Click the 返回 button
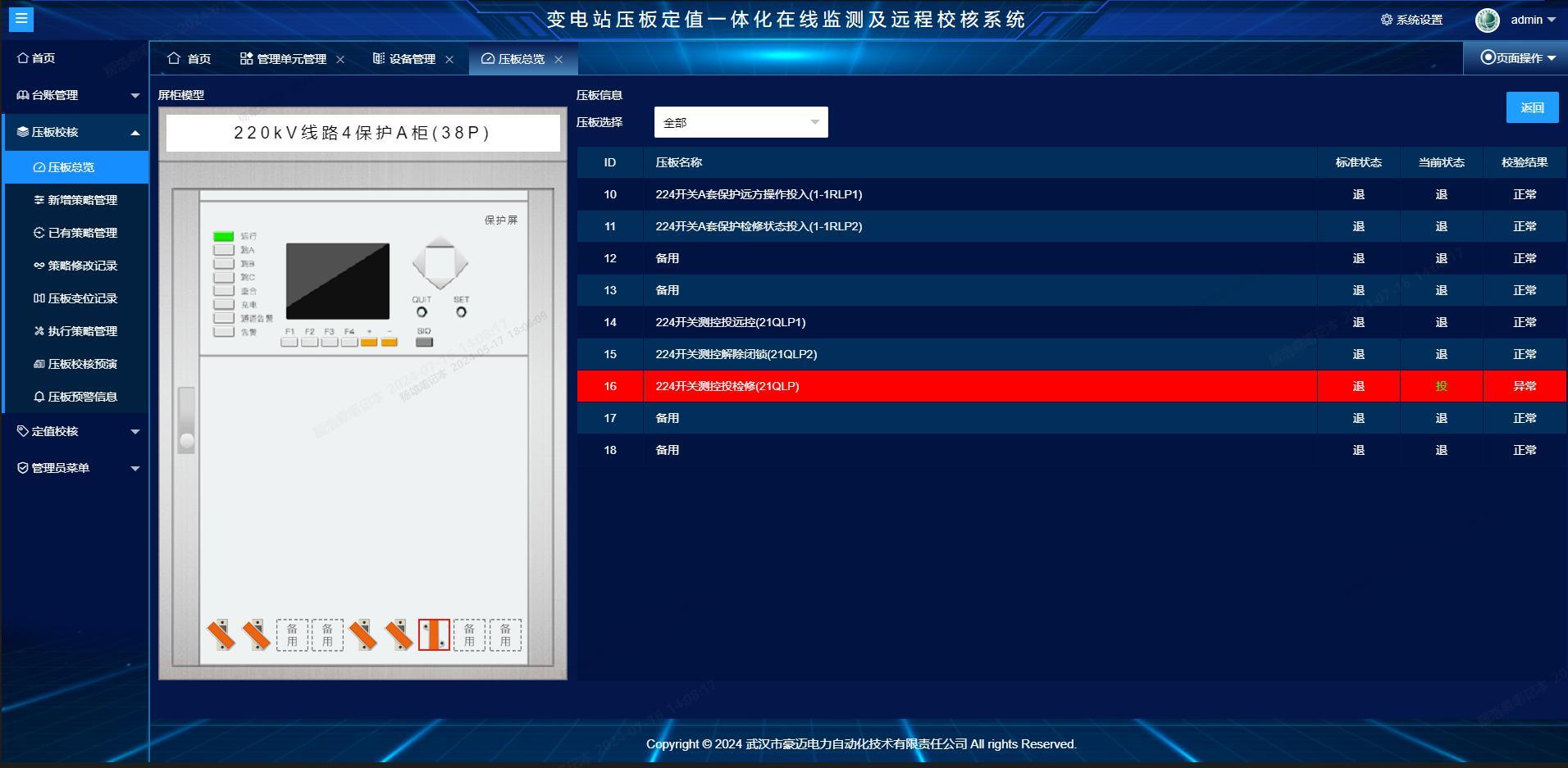1568x768 pixels. point(1531,107)
